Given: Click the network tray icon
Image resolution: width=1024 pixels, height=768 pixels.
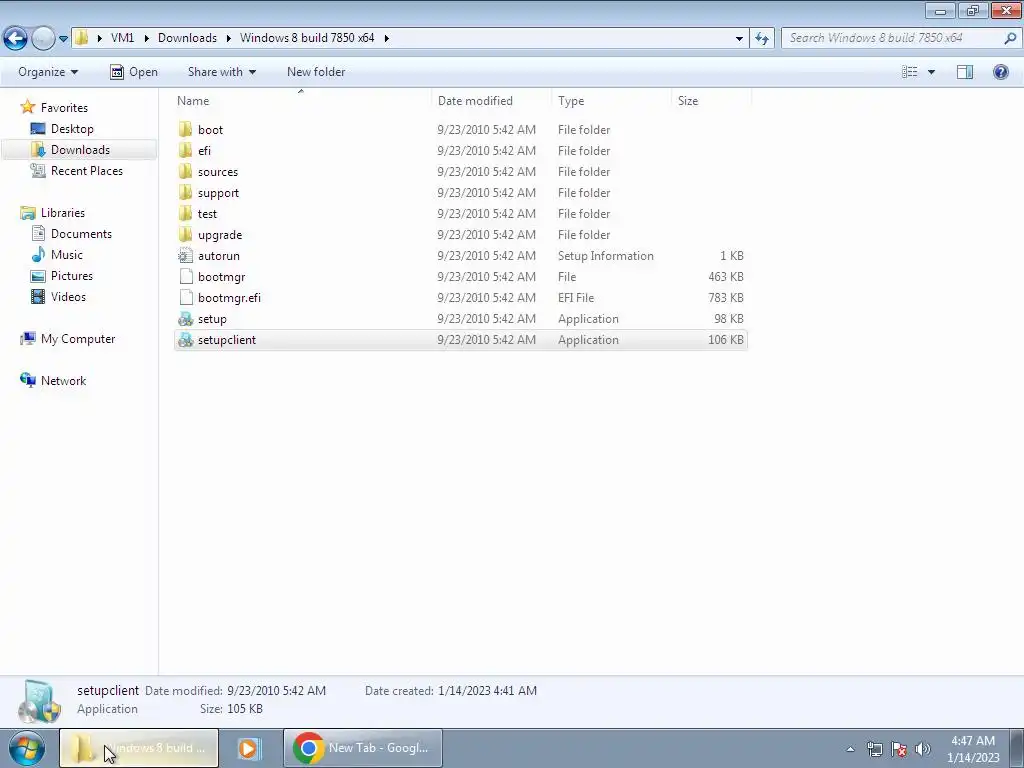Looking at the screenshot, I should pos(874,749).
